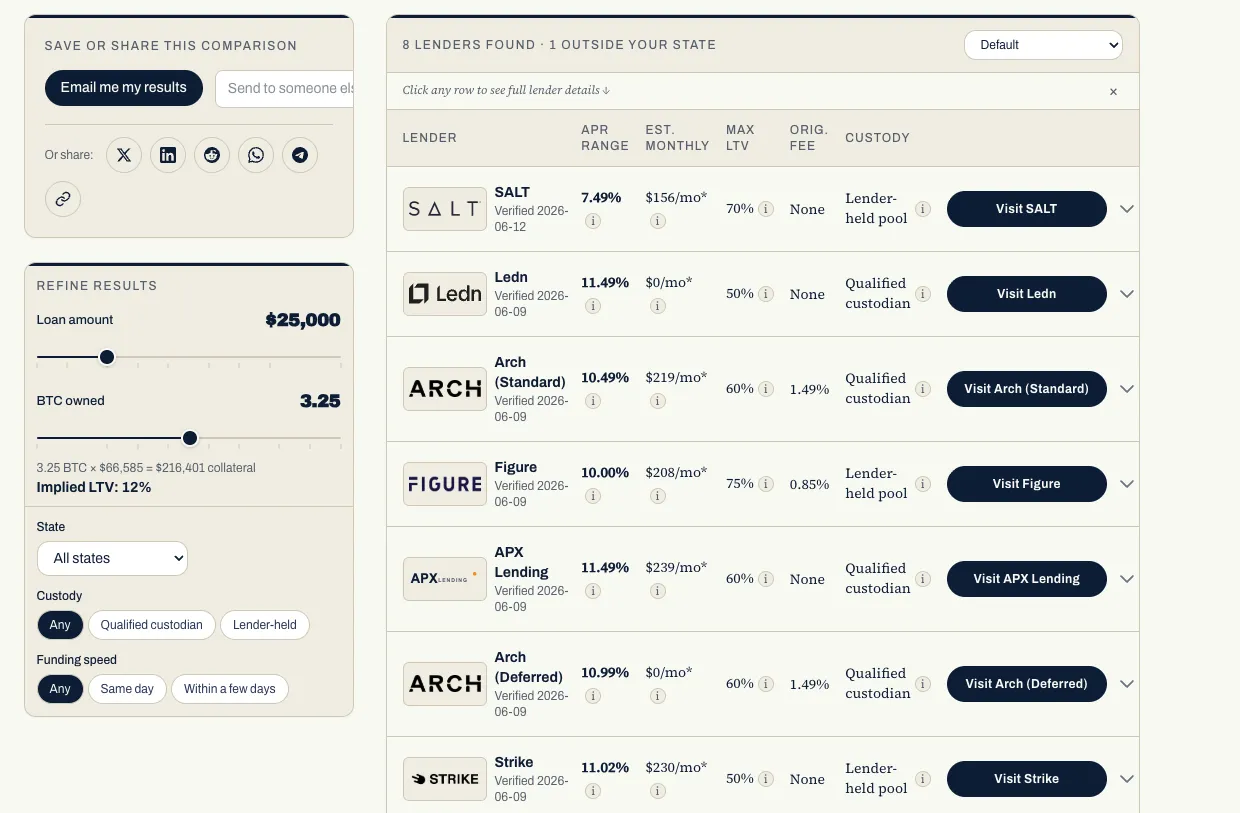Open Arch Deferred custody info icon
The height and width of the screenshot is (813, 1240).
click(x=923, y=684)
